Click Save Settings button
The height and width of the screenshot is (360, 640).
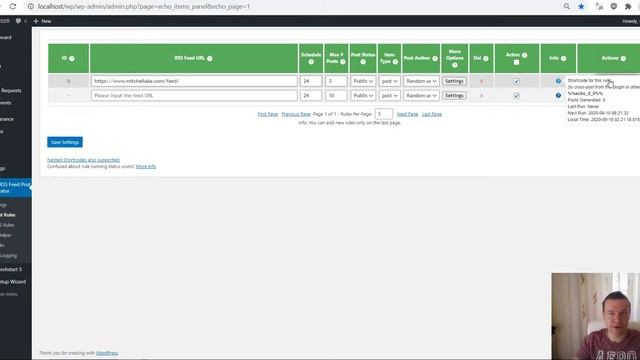coord(65,142)
